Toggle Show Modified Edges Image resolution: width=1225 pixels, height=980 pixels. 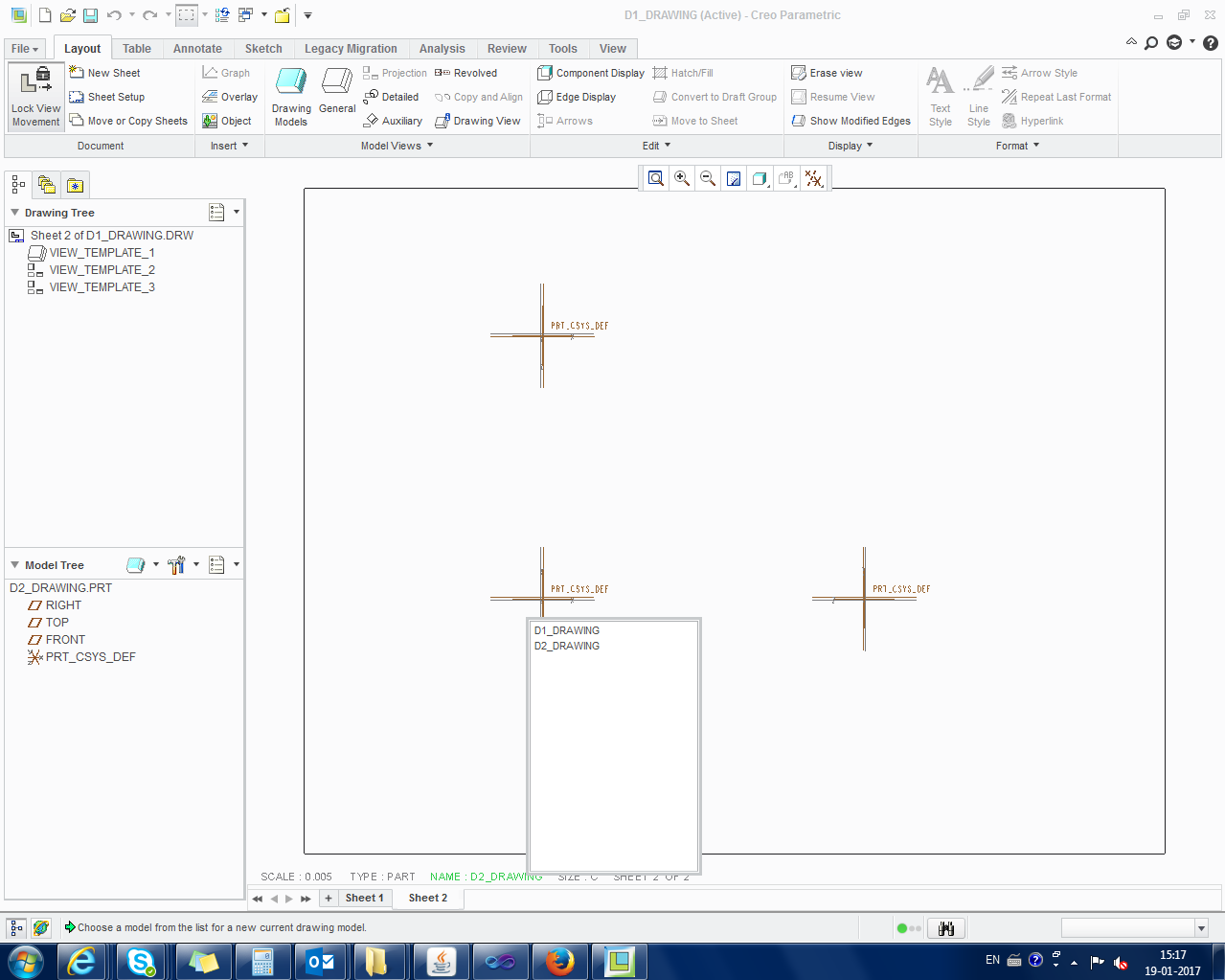(851, 121)
